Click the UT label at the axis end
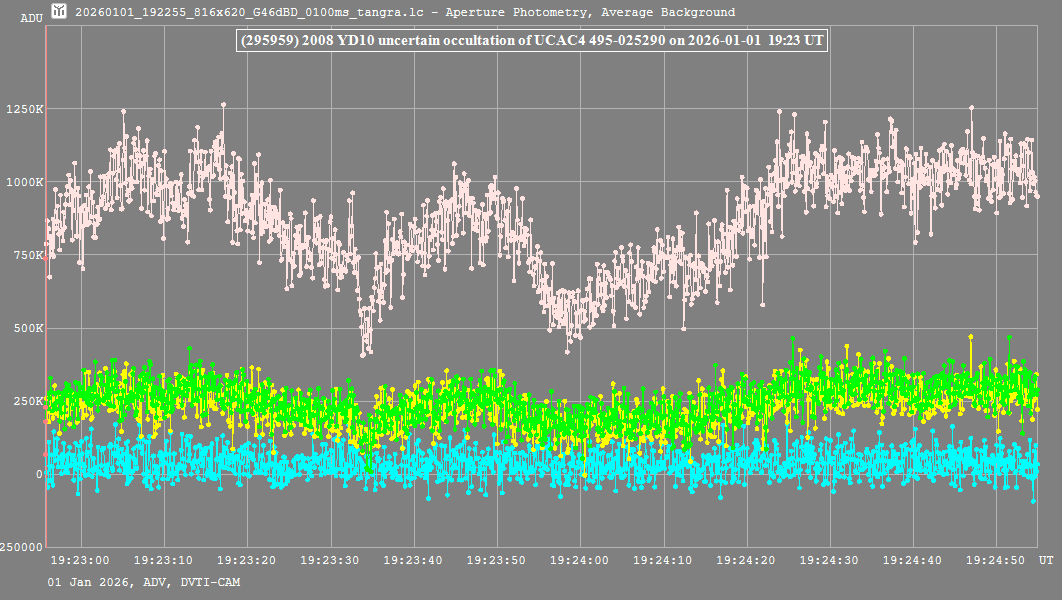1062x600 pixels. tap(1044, 561)
